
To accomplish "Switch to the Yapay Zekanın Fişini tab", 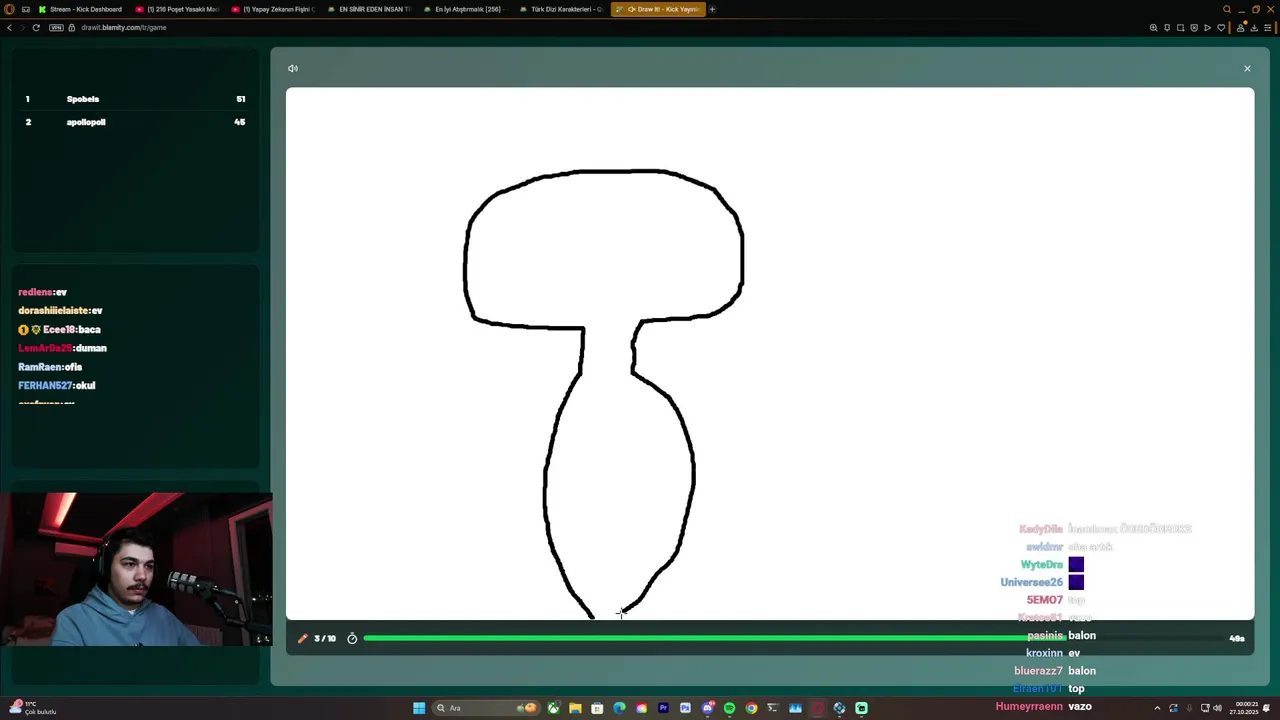I will coord(273,9).
